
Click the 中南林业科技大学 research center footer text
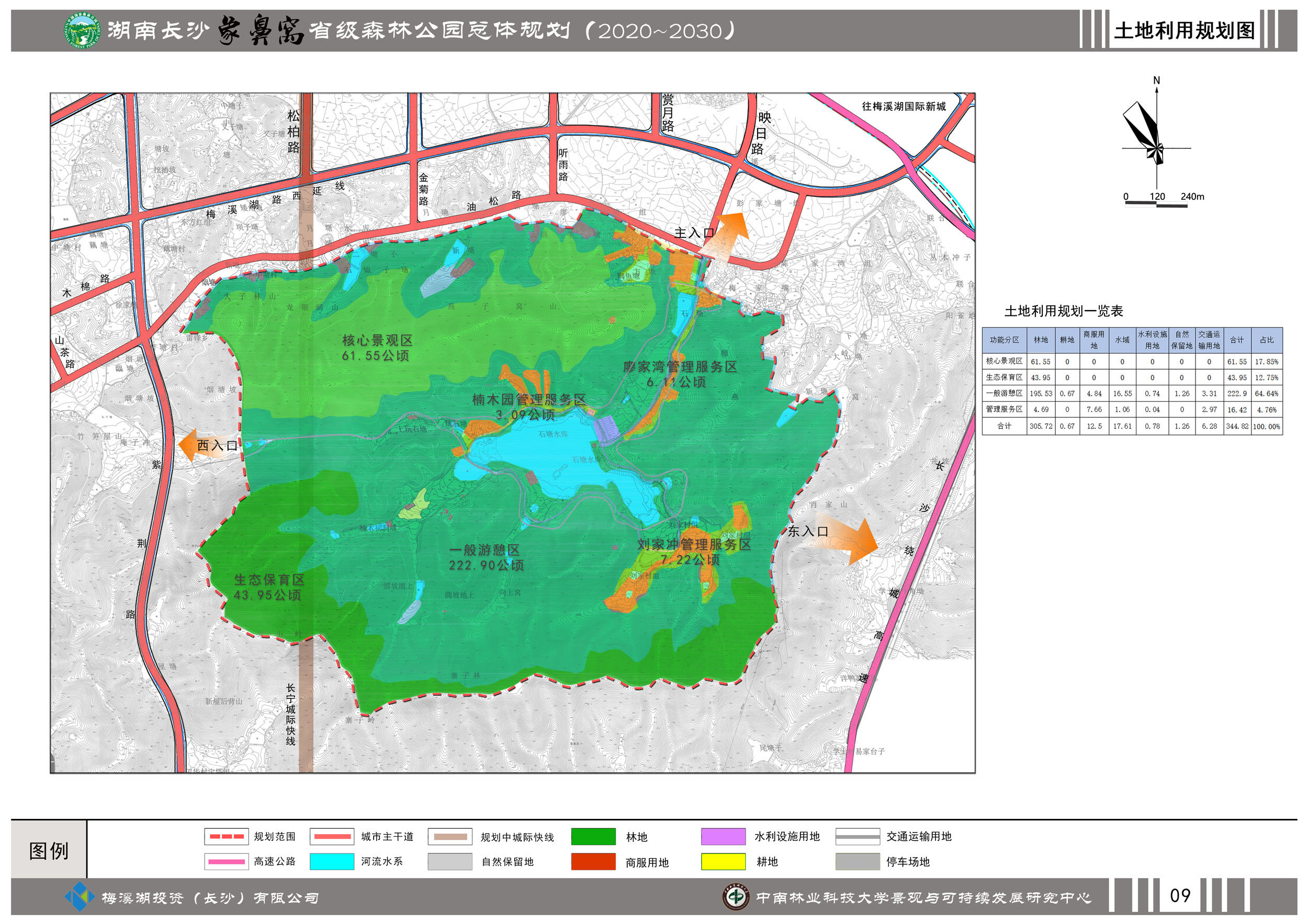(923, 898)
